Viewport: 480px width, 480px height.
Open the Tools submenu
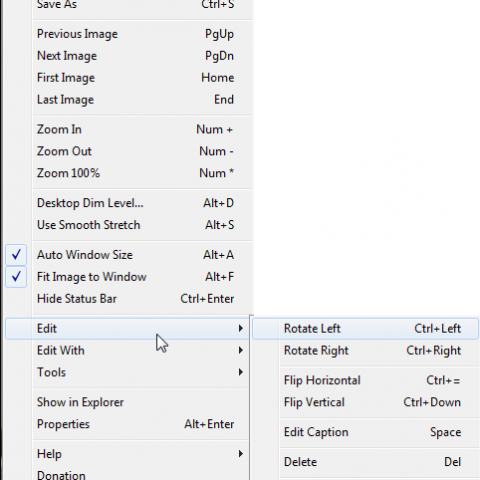pos(127,372)
